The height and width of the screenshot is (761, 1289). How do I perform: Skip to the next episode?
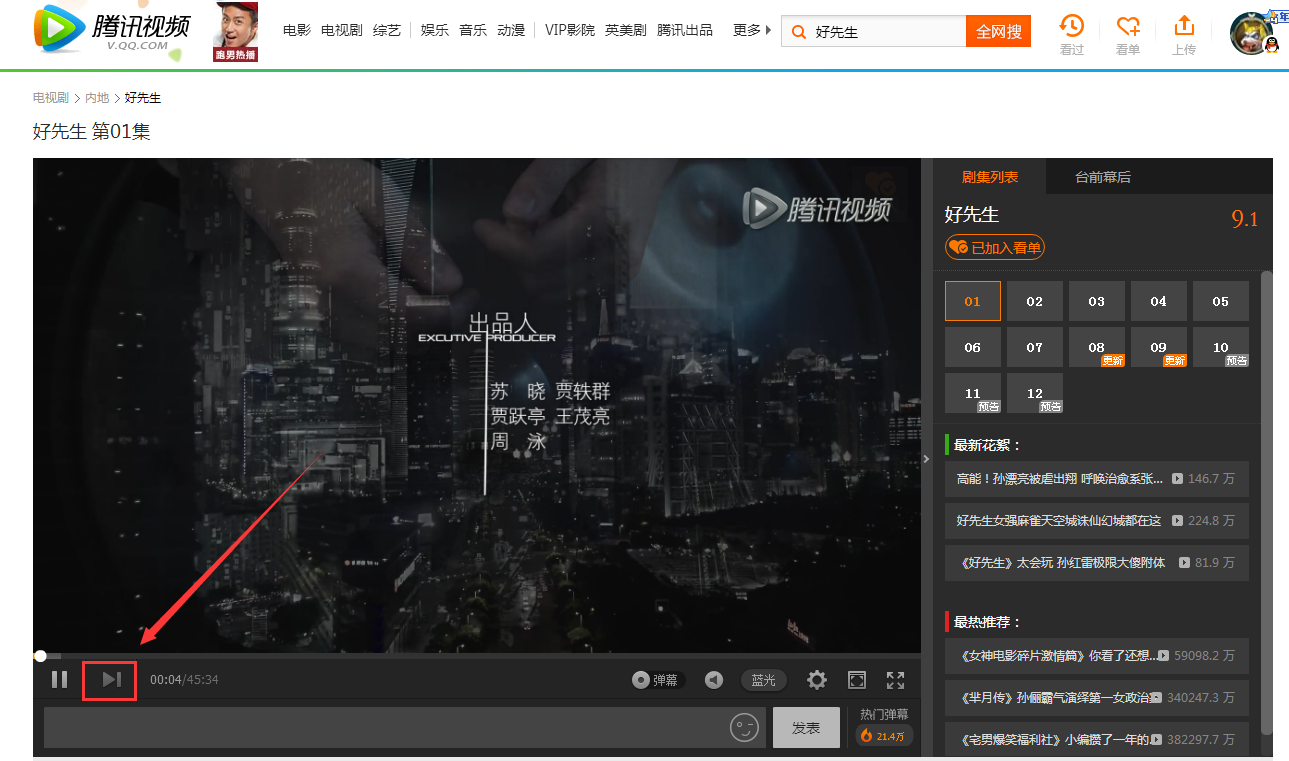coord(111,680)
